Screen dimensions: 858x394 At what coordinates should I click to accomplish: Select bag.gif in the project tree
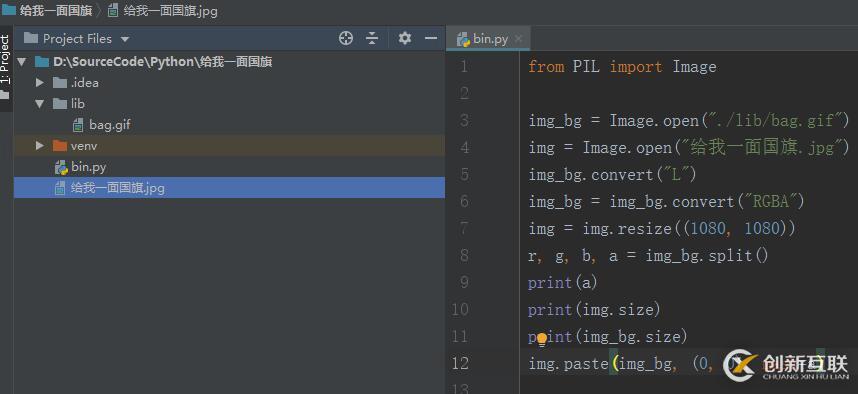tap(110, 125)
